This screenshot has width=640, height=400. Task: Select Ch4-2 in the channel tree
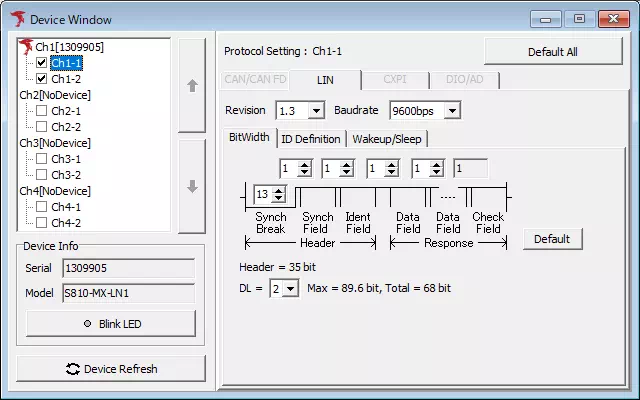66,223
